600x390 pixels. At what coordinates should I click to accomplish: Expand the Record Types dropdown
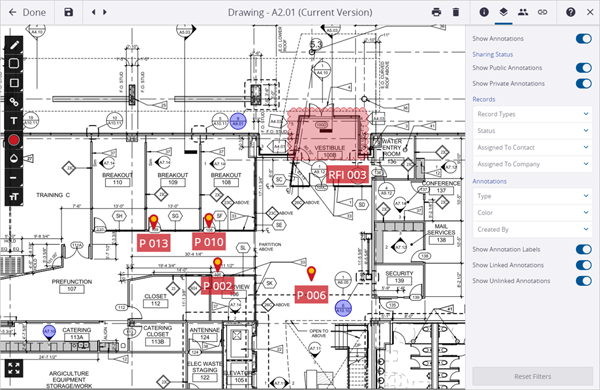click(532, 114)
